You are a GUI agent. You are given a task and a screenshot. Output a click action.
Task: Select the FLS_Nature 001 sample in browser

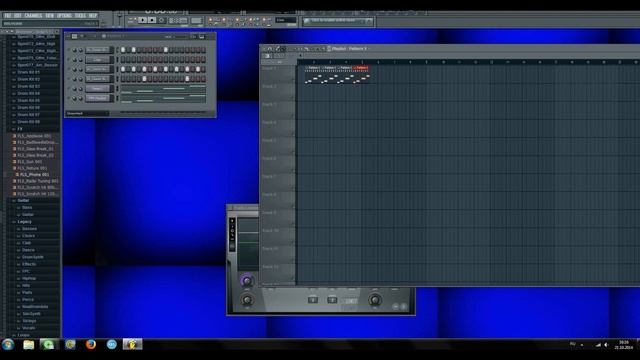(x=32, y=168)
